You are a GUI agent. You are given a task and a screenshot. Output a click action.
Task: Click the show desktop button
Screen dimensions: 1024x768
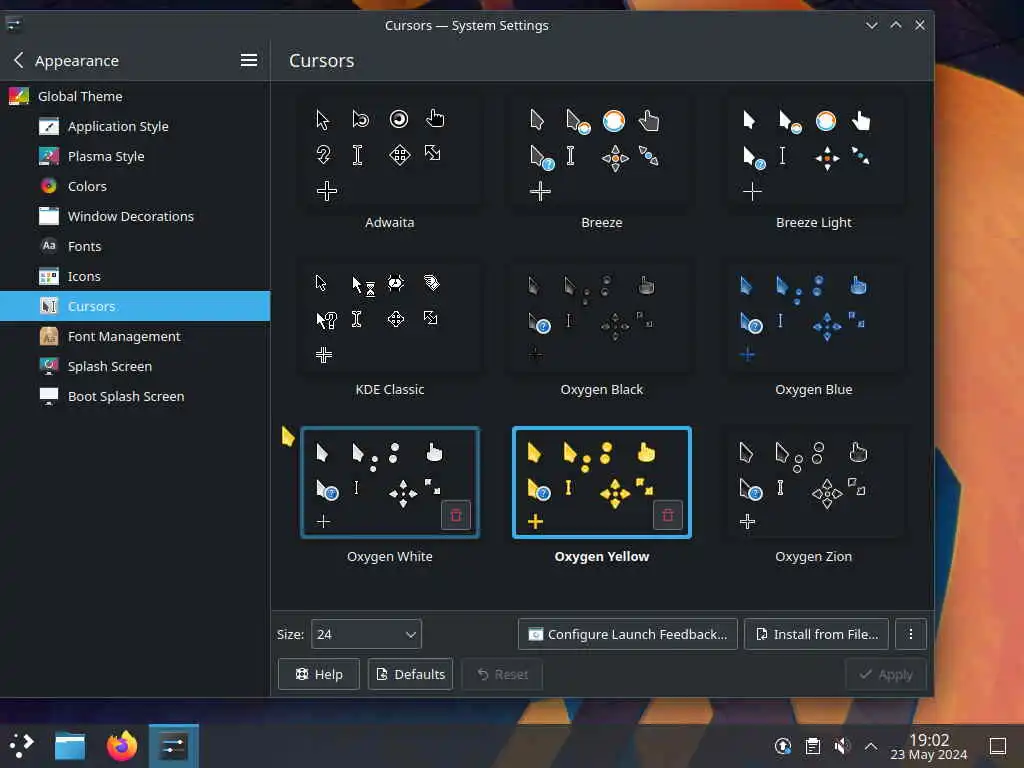998,746
